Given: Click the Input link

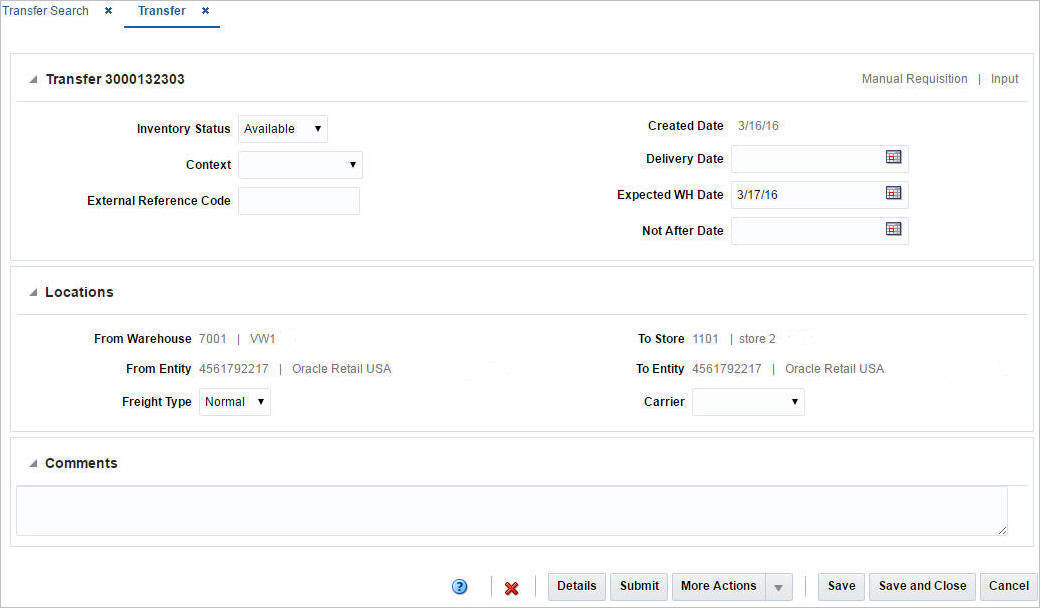Looking at the screenshot, I should pos(1004,78).
